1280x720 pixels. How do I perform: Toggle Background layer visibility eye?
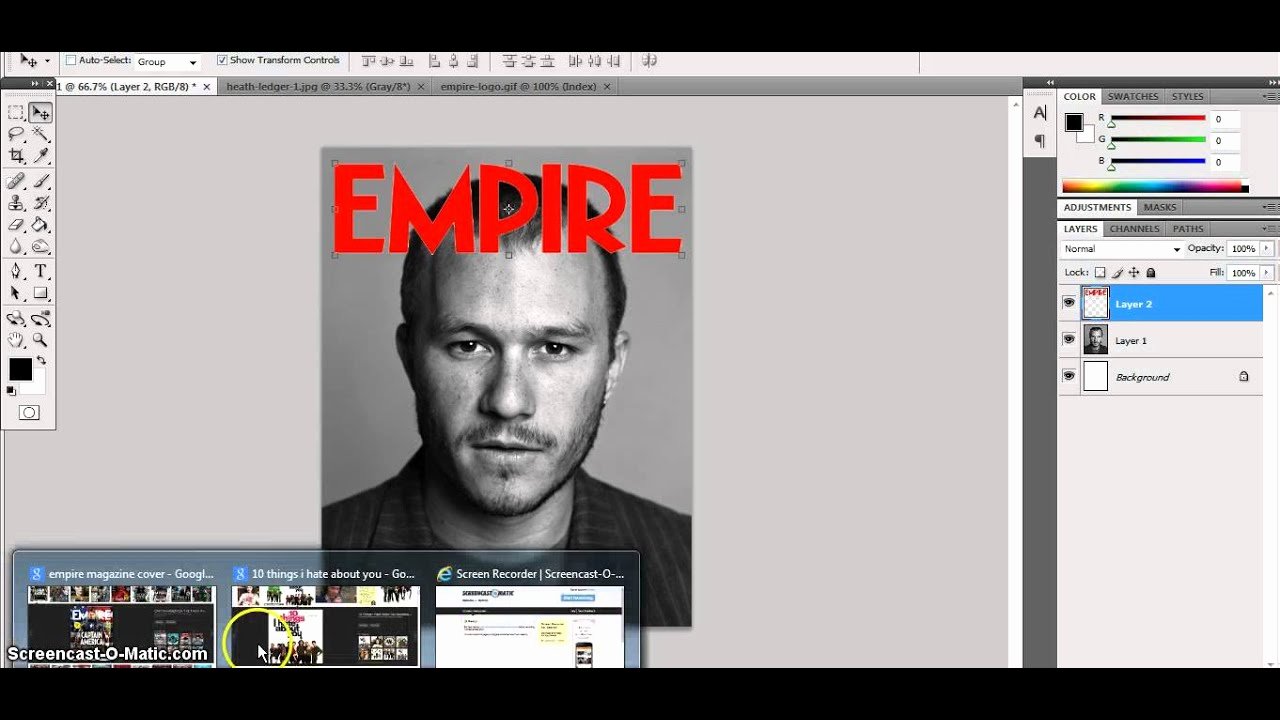(1069, 376)
